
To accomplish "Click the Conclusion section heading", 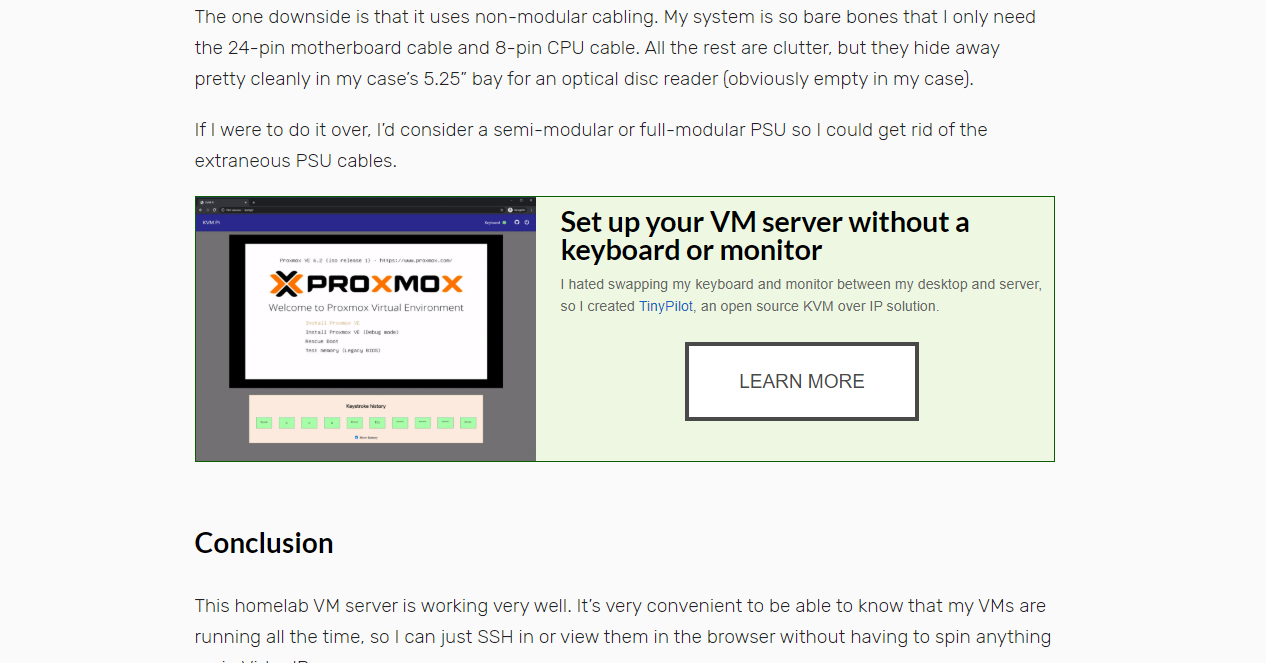I will (x=264, y=543).
